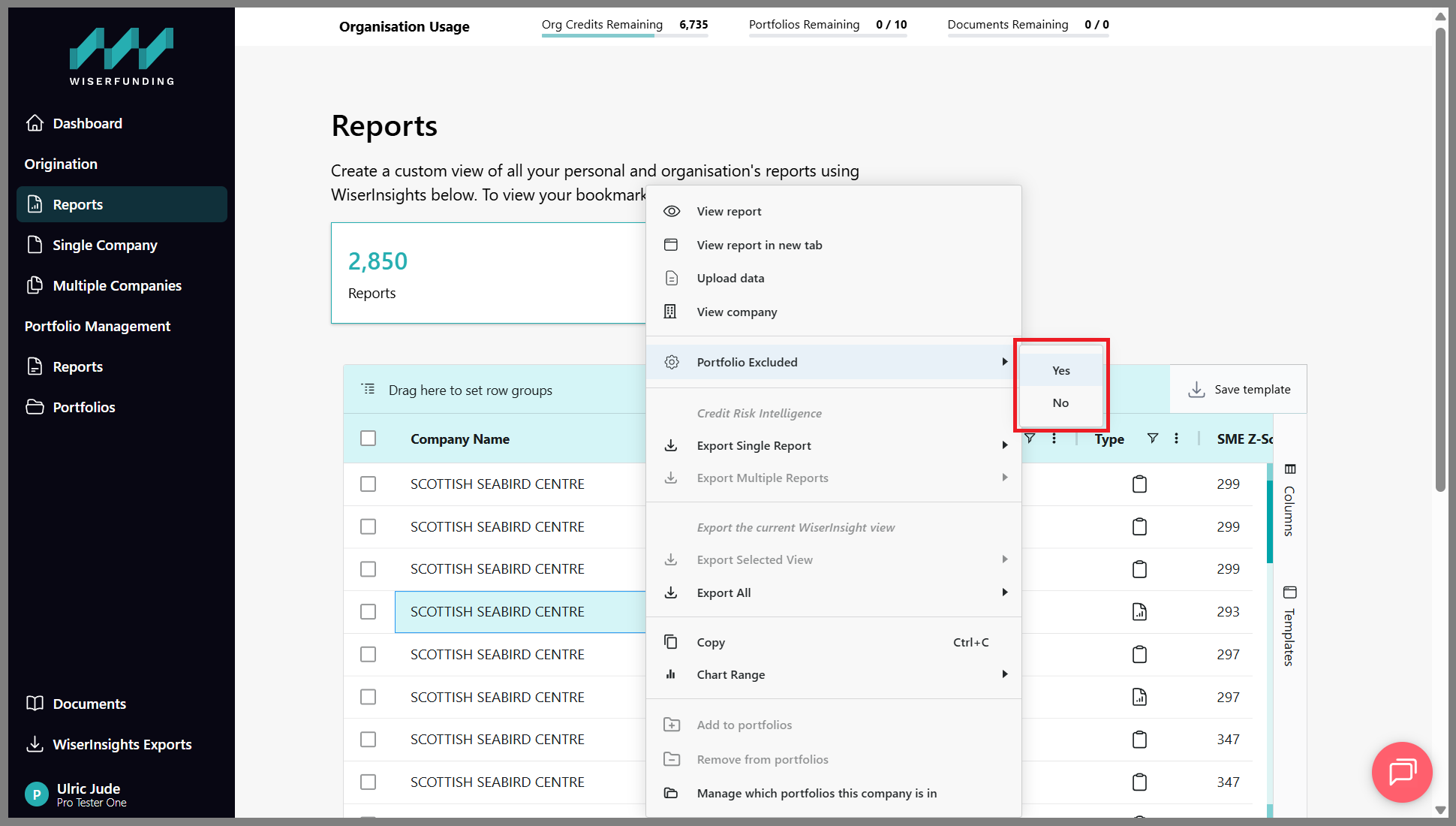Click the Multiple Companies icon

tap(35, 285)
